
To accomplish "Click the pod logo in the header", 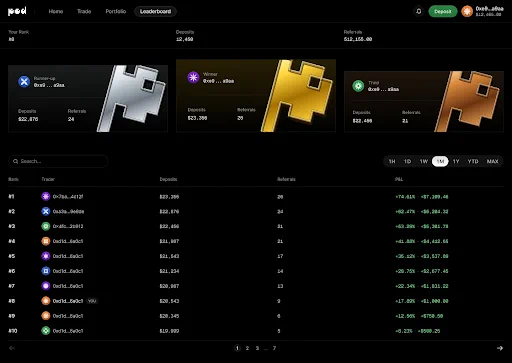I will point(17,11).
